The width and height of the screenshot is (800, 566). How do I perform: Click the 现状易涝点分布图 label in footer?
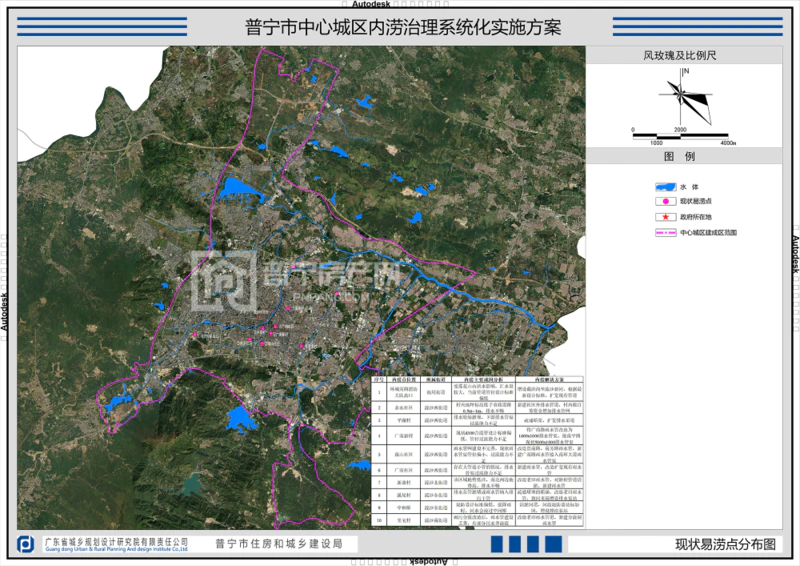coord(725,544)
